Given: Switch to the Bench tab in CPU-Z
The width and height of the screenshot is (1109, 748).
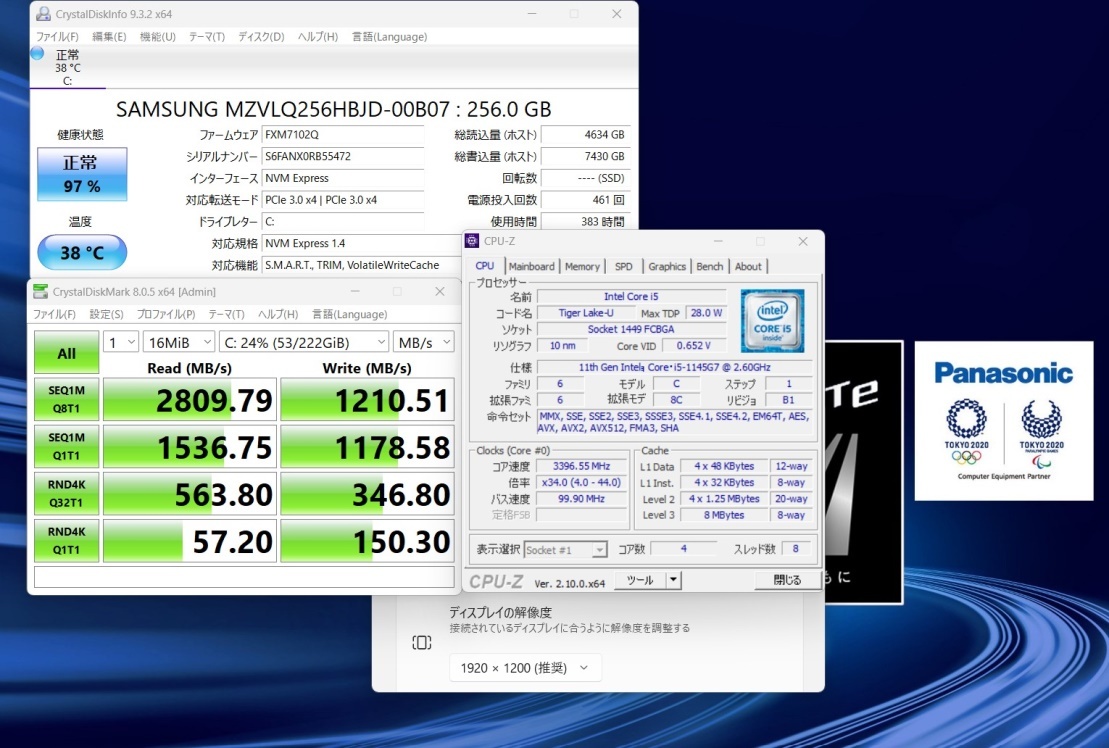Looking at the screenshot, I should [x=710, y=267].
